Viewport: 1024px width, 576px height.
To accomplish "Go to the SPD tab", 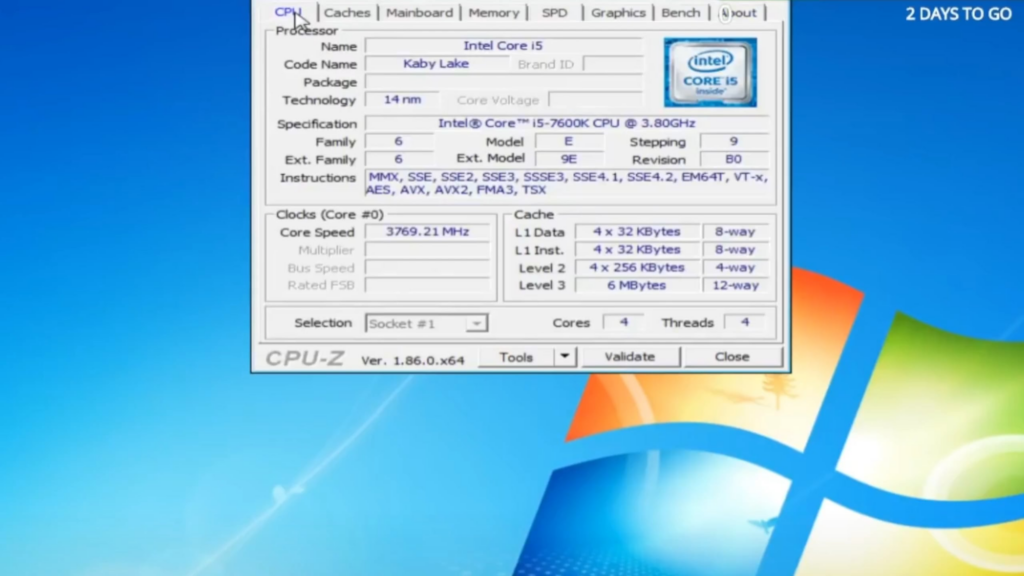I will point(554,12).
